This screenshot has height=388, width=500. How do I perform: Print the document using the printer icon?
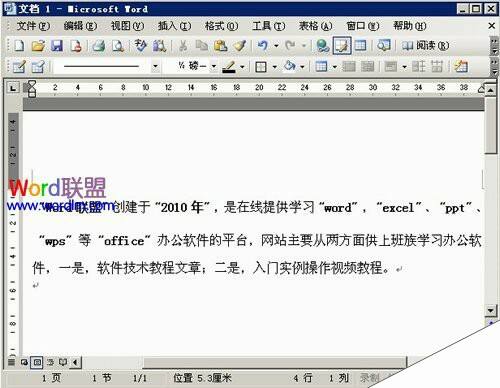tap(99, 46)
